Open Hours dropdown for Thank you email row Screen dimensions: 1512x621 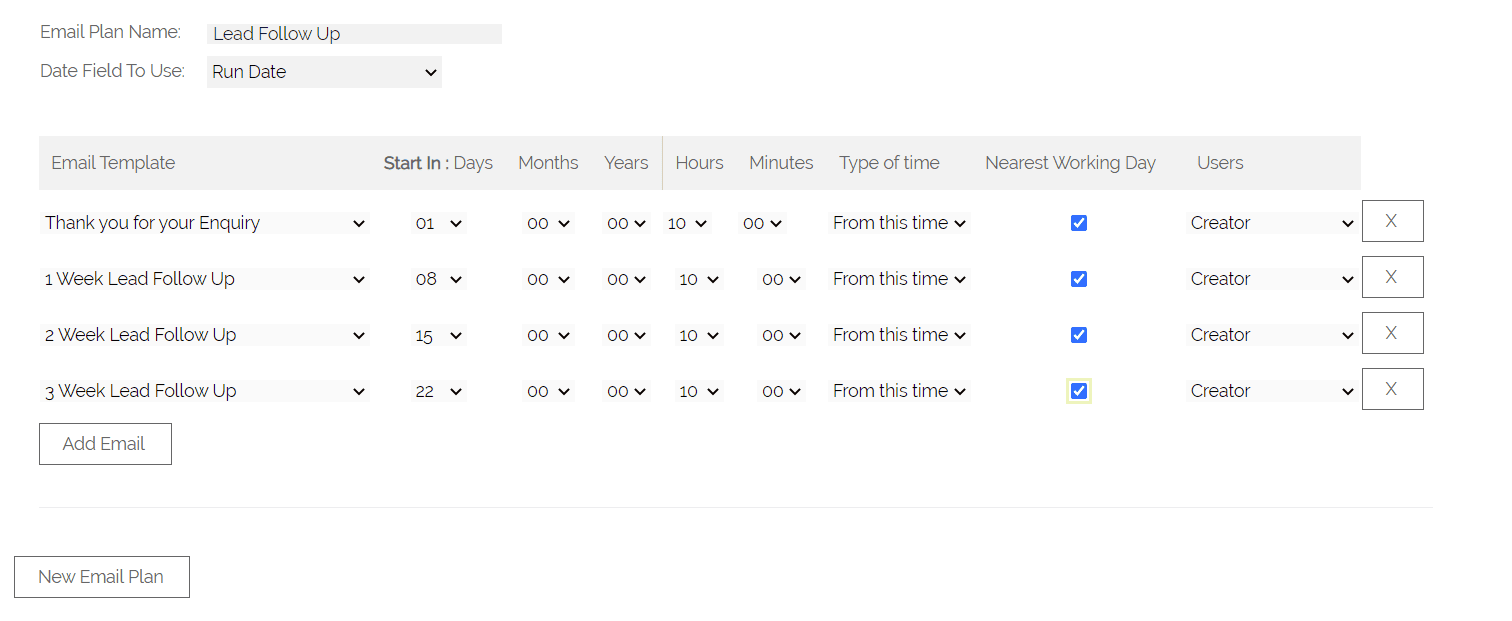coord(687,223)
